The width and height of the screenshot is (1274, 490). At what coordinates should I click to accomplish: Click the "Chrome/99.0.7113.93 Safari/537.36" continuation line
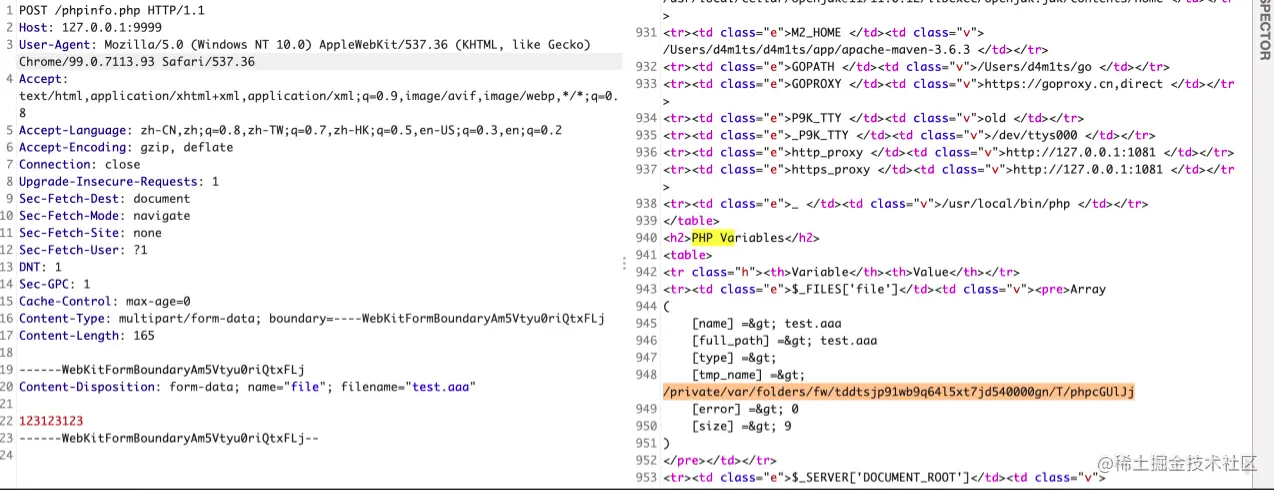click(x=137, y=62)
